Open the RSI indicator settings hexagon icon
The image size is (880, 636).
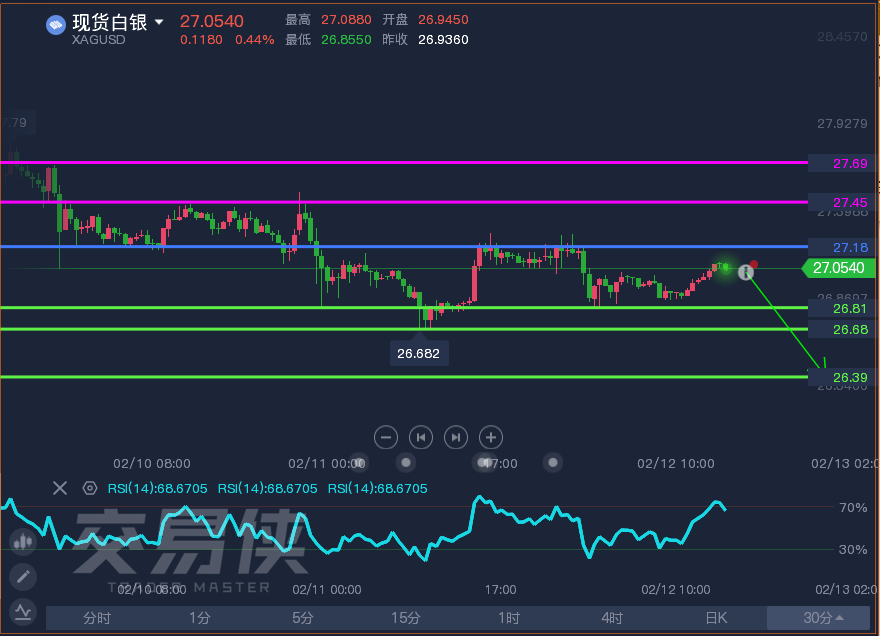pos(90,488)
